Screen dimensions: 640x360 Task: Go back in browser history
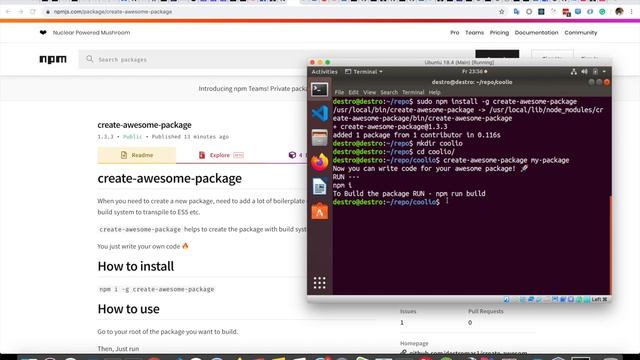pos(9,12)
